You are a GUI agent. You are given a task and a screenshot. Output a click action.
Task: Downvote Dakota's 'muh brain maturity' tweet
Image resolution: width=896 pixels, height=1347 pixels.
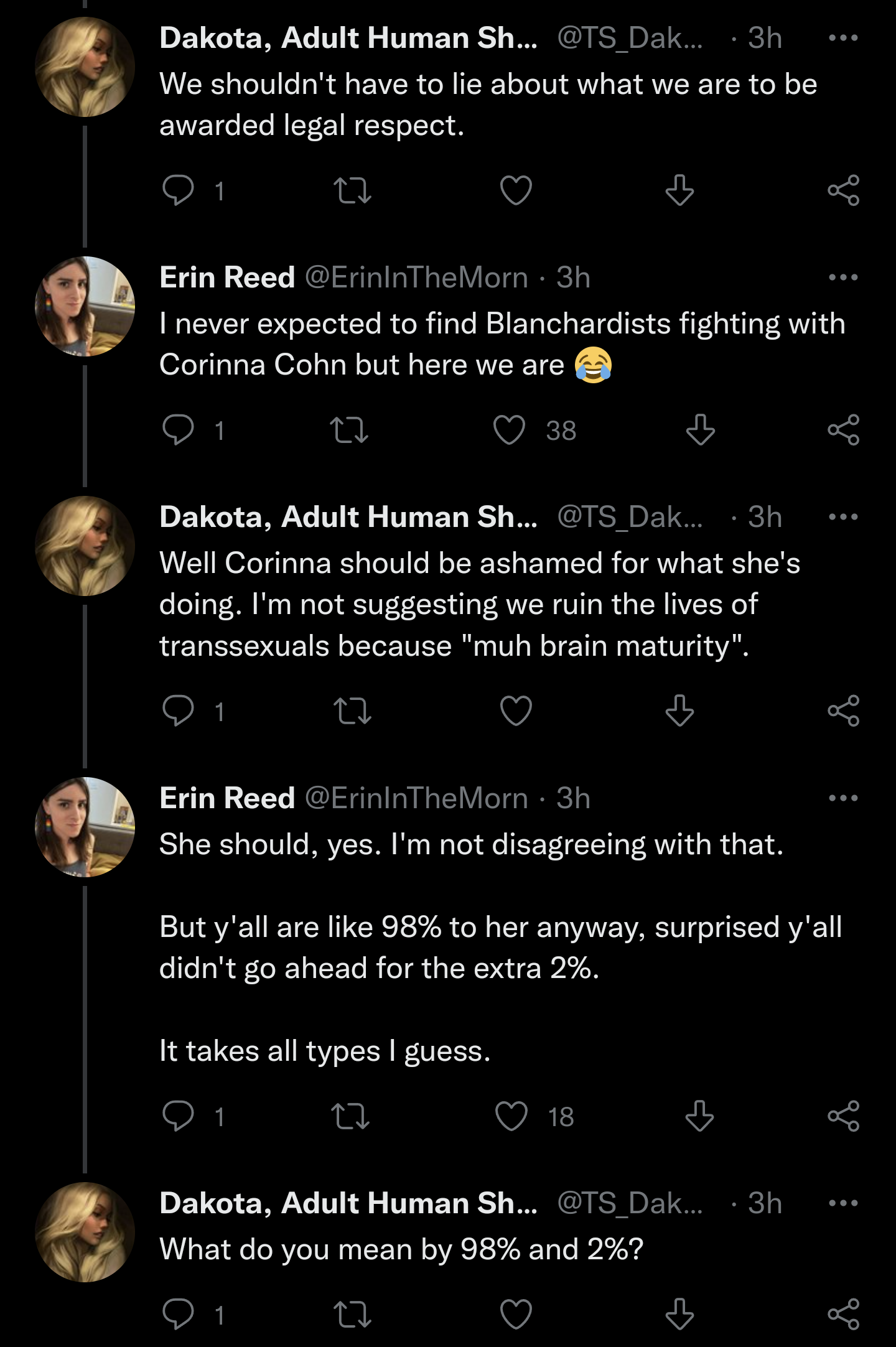tap(679, 711)
